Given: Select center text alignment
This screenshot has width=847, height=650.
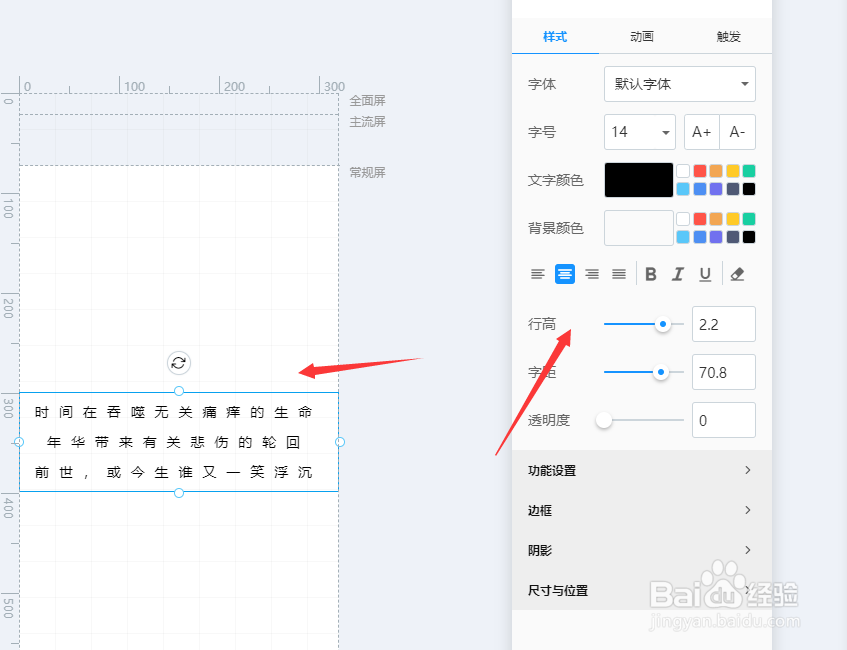Looking at the screenshot, I should (565, 273).
